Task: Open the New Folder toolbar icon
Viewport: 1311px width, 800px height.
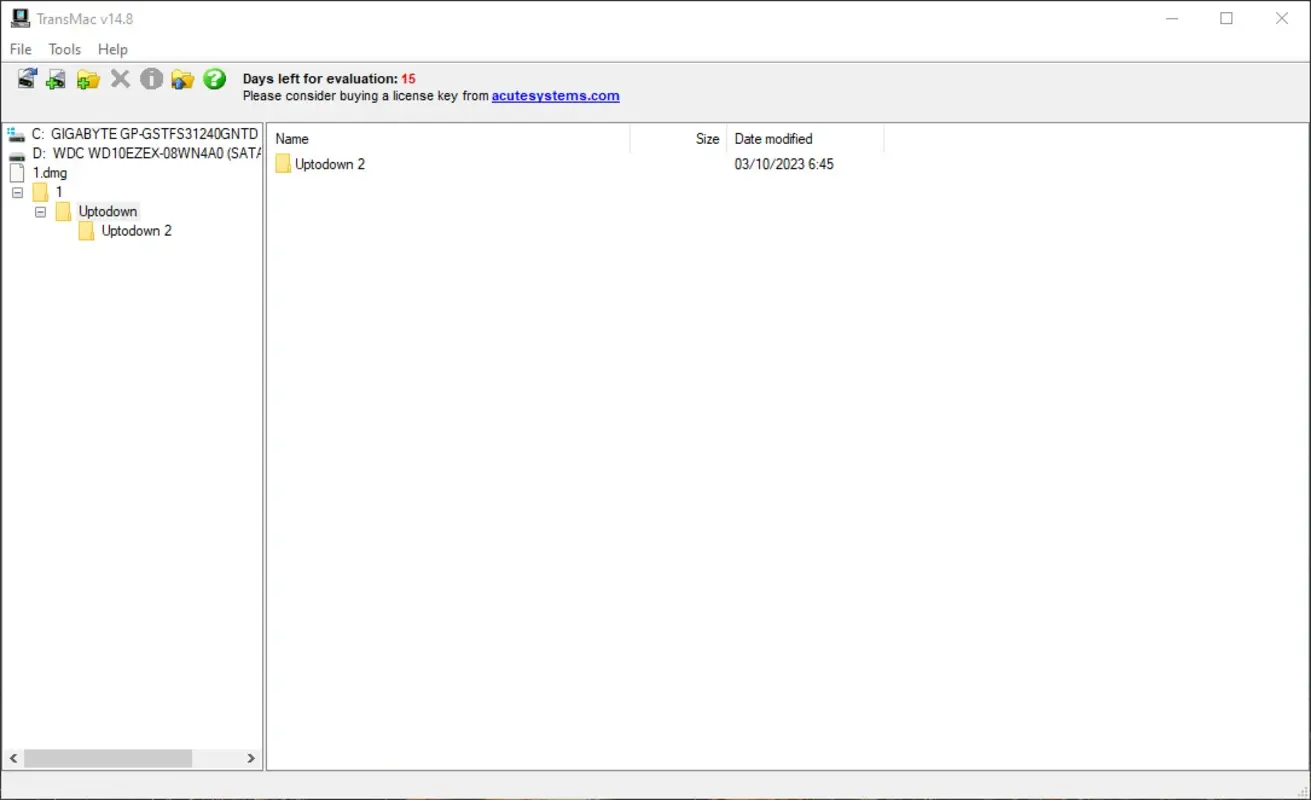Action: coord(88,79)
